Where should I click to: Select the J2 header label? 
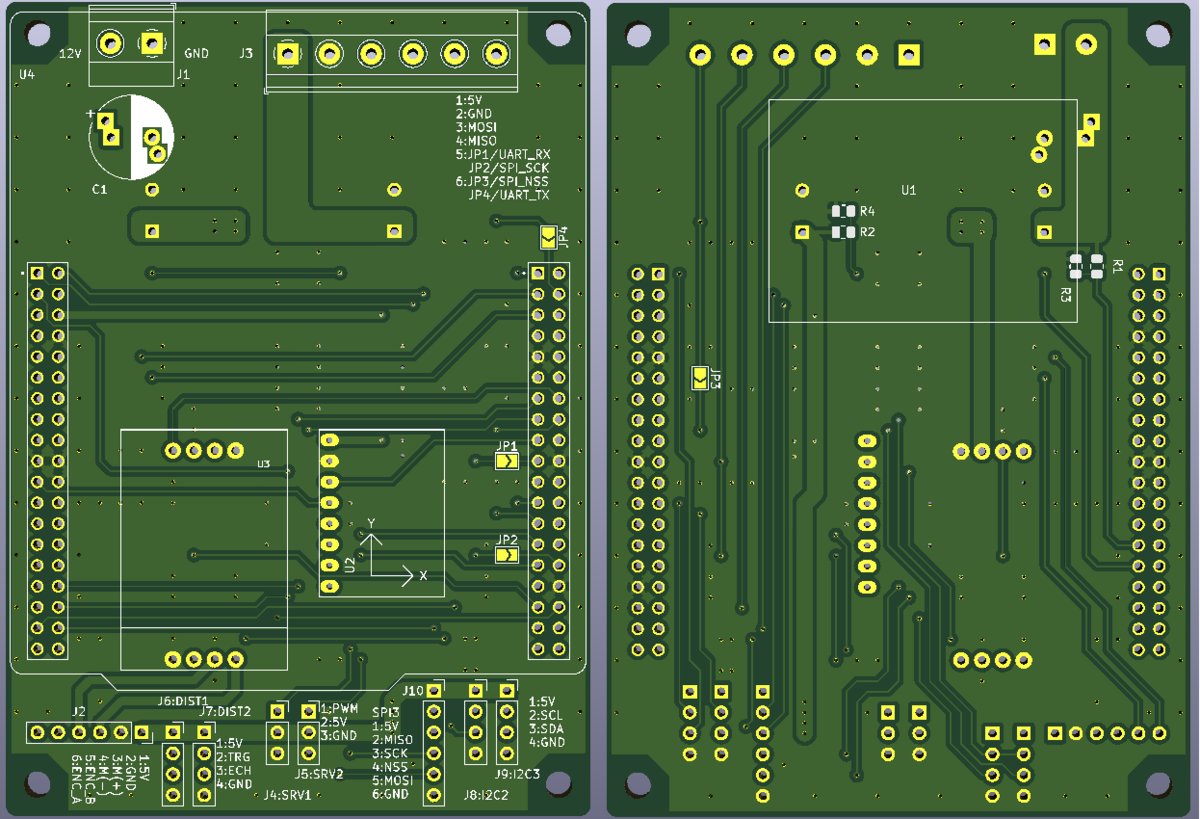(x=78, y=712)
